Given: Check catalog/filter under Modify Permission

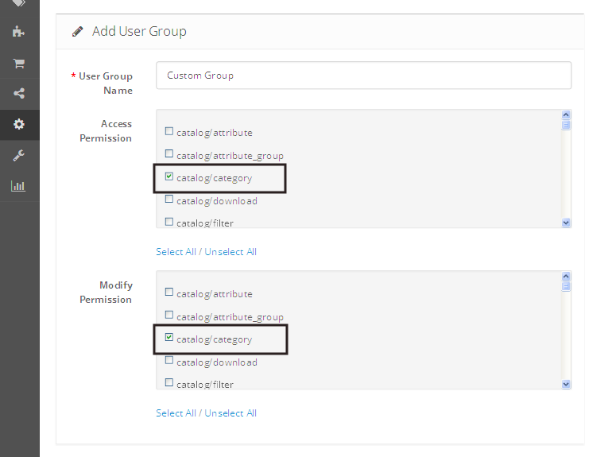Looking at the screenshot, I should click(x=169, y=383).
